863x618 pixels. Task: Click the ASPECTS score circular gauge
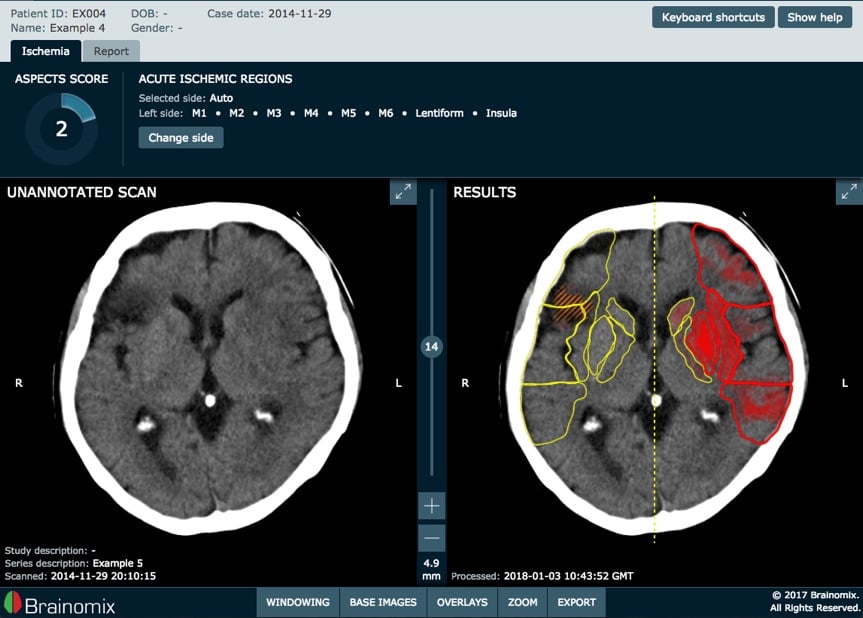point(61,129)
